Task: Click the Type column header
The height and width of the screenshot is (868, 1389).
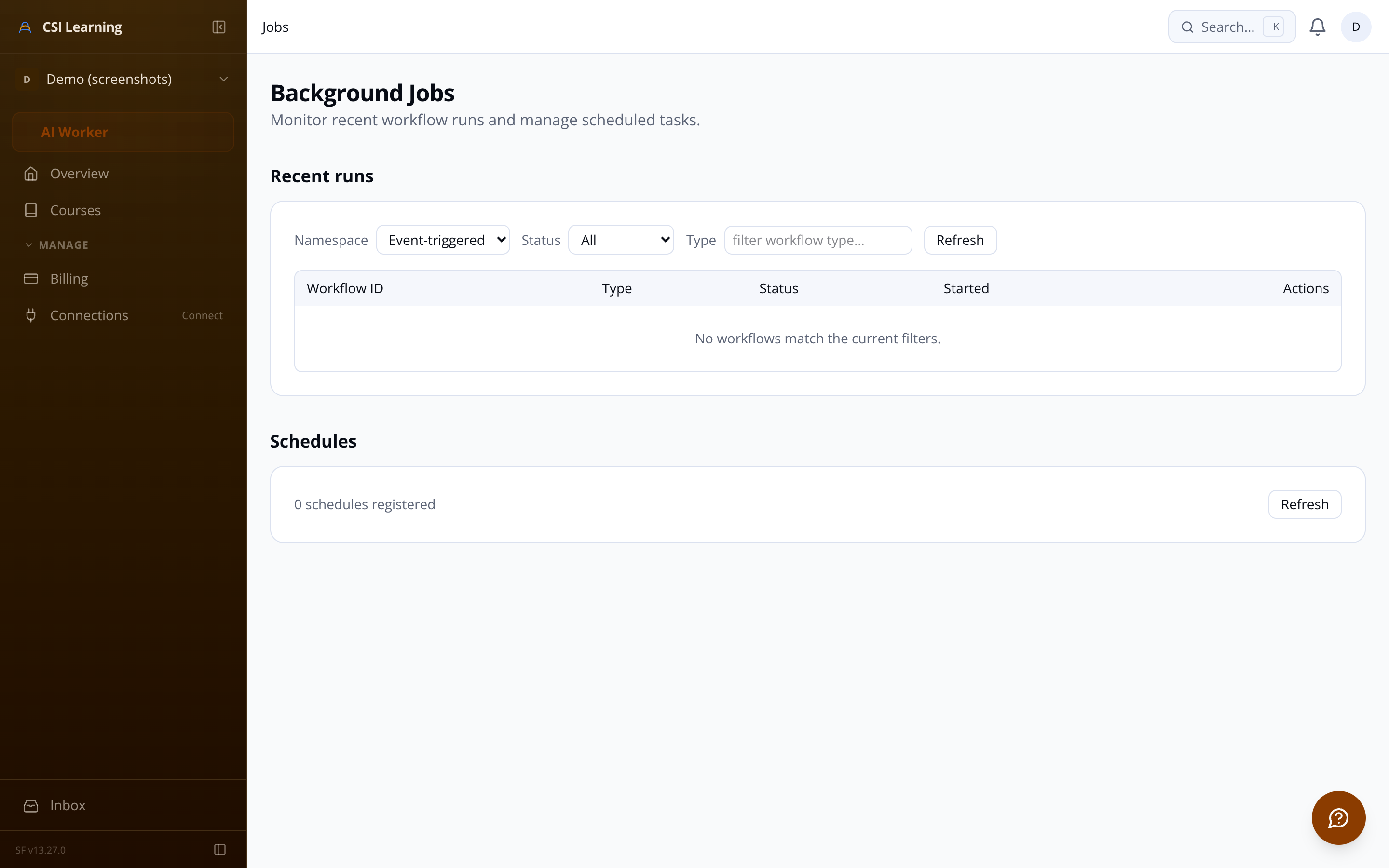Action: pos(617,288)
